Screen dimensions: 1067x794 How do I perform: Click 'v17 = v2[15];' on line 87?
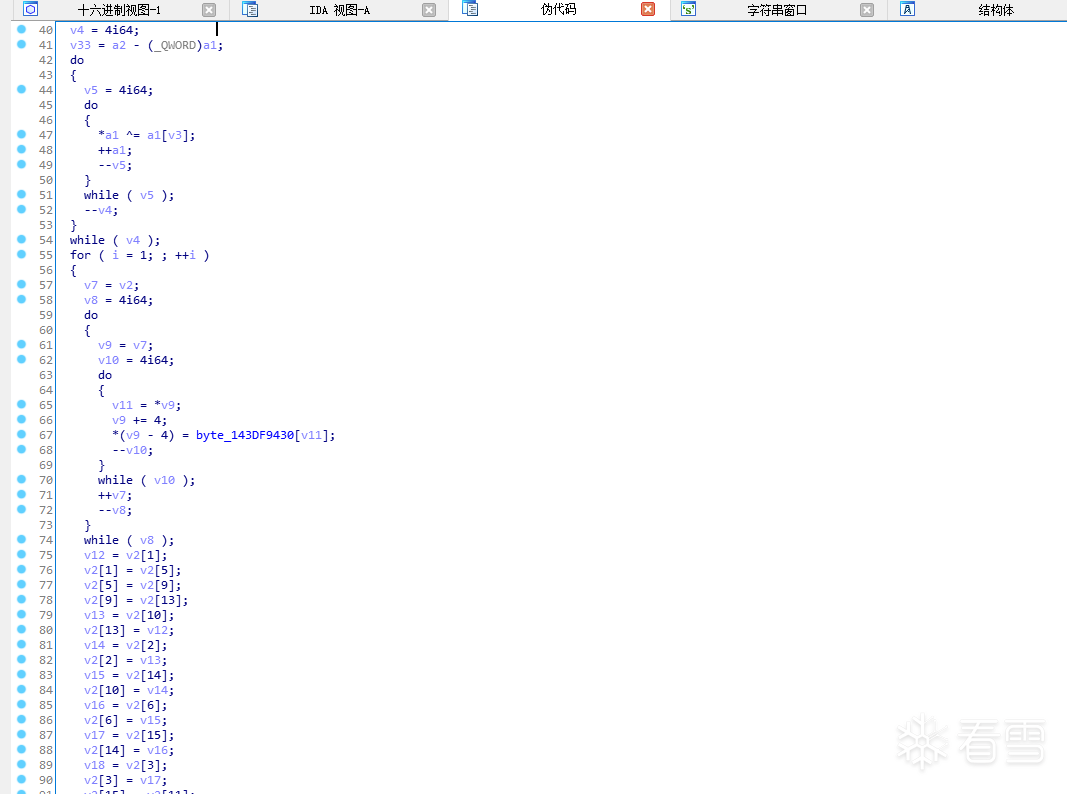point(129,735)
